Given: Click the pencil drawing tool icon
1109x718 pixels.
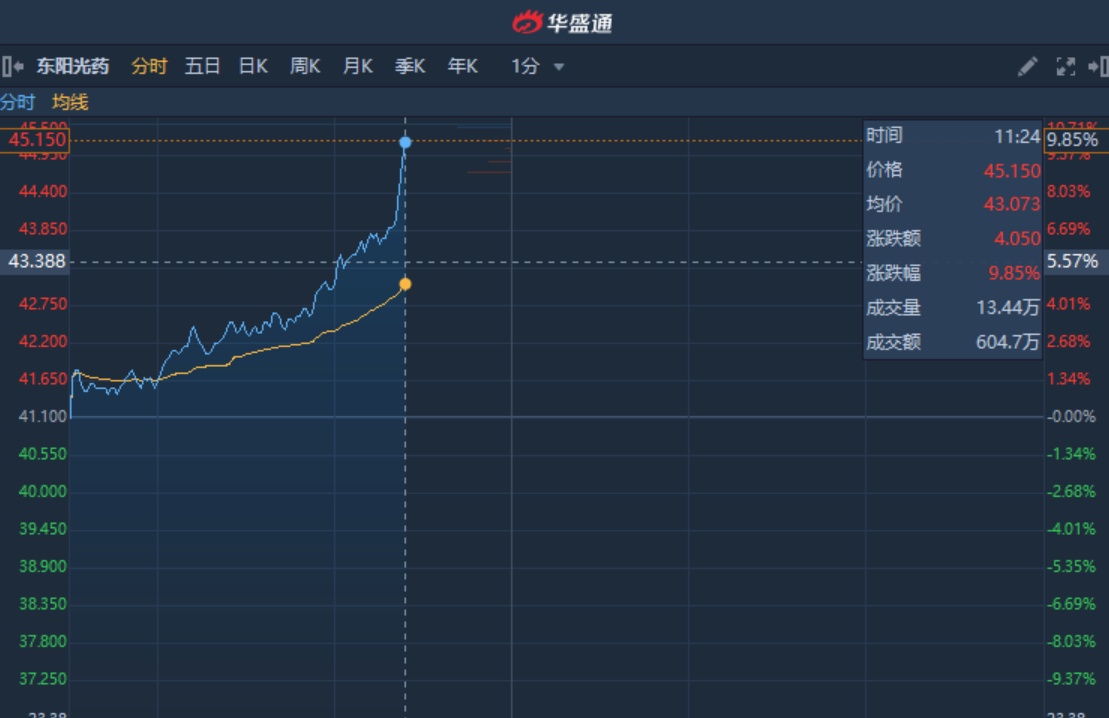Looking at the screenshot, I should (x=1027, y=67).
